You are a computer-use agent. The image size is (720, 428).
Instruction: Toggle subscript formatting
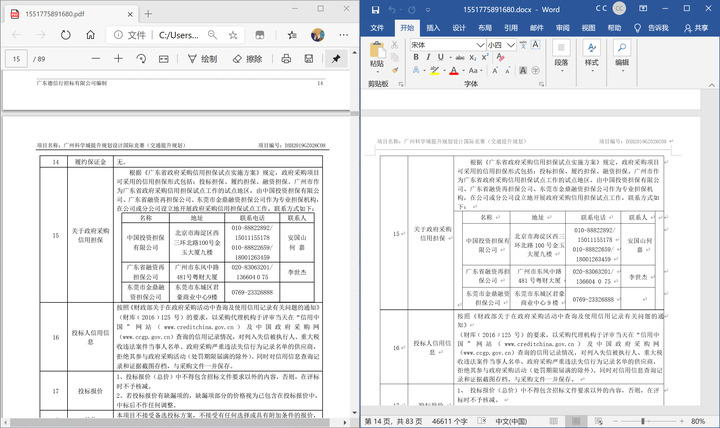(473, 57)
